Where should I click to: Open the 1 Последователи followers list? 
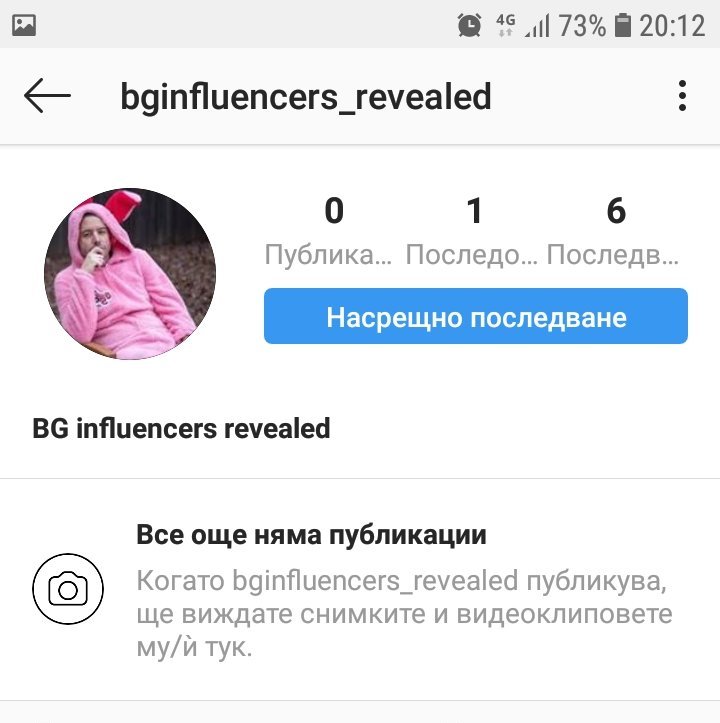coord(473,231)
